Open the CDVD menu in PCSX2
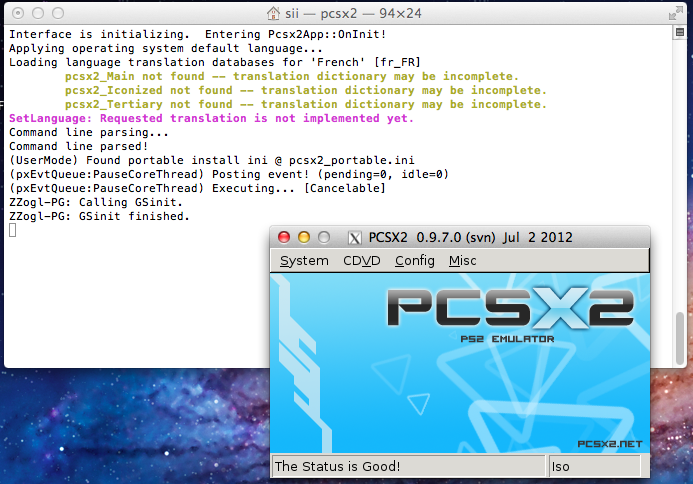Image resolution: width=693 pixels, height=484 pixels. click(362, 261)
